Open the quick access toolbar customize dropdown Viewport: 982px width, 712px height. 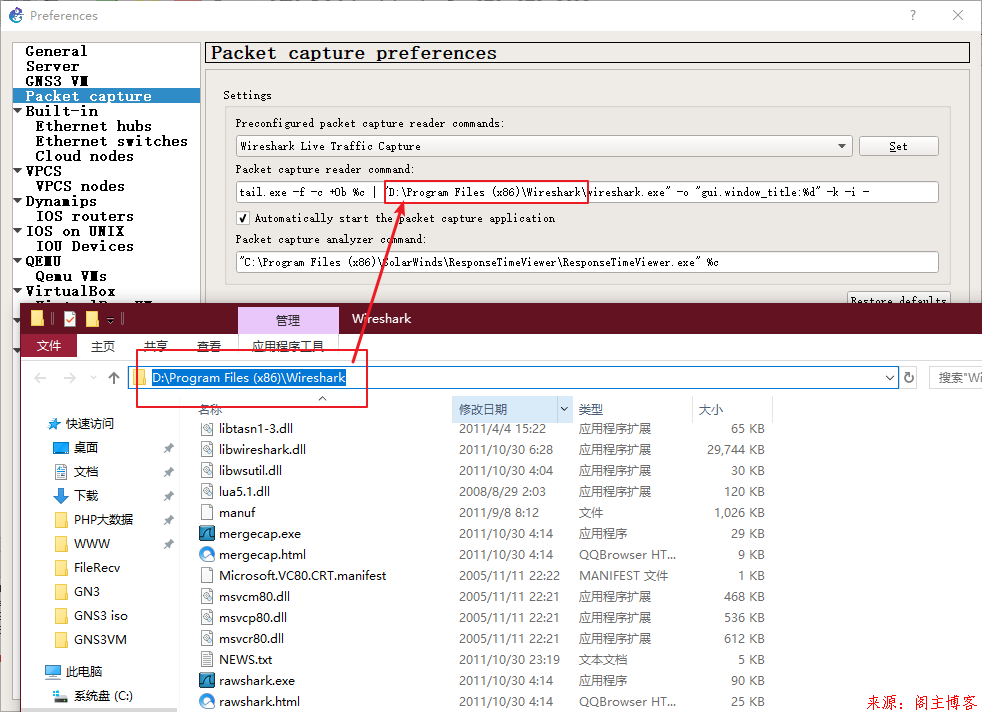click(110, 320)
